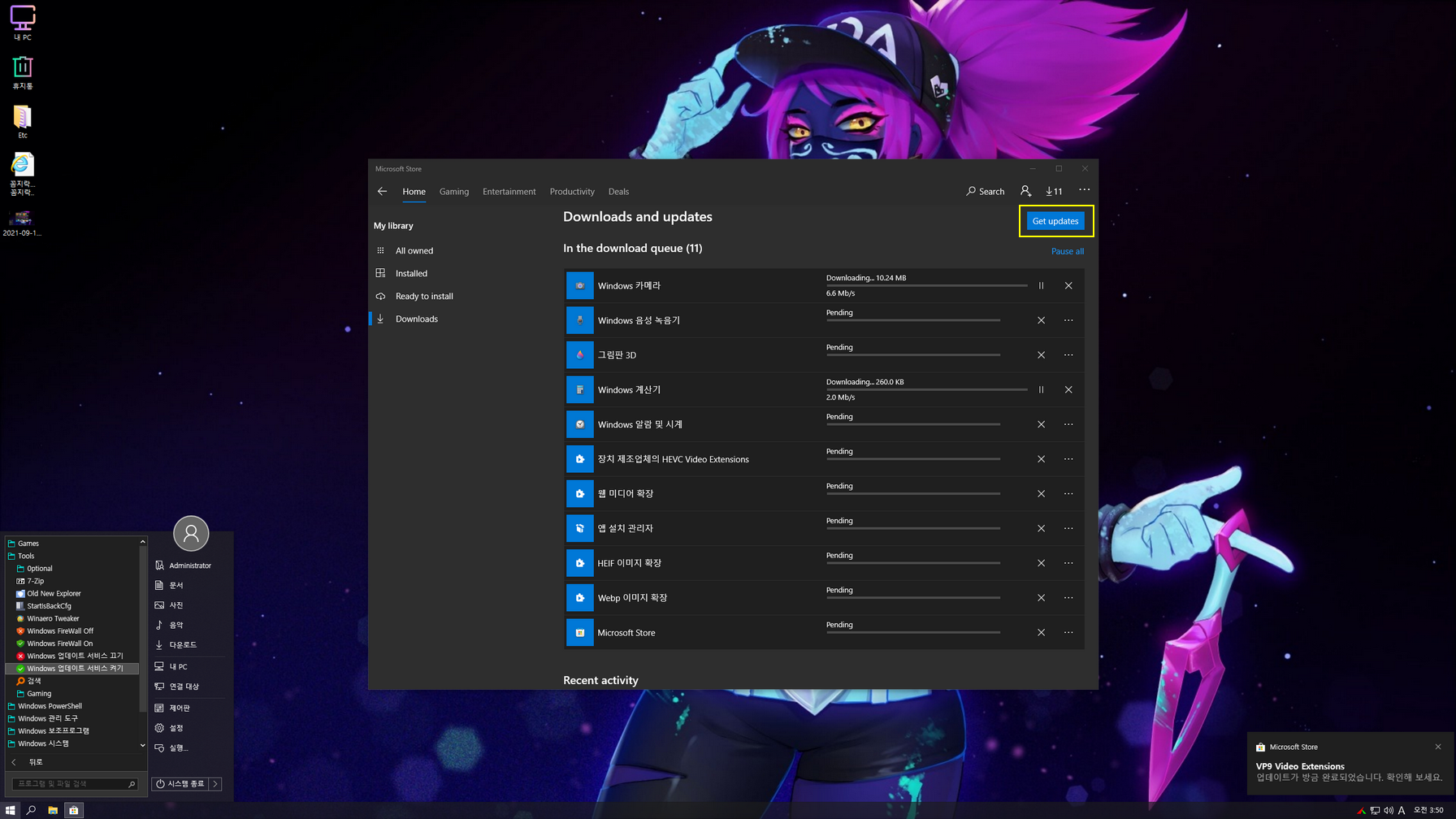Image resolution: width=1456 pixels, height=819 pixels.
Task: Click Windows 카메라 download progress bar
Action: point(927,285)
